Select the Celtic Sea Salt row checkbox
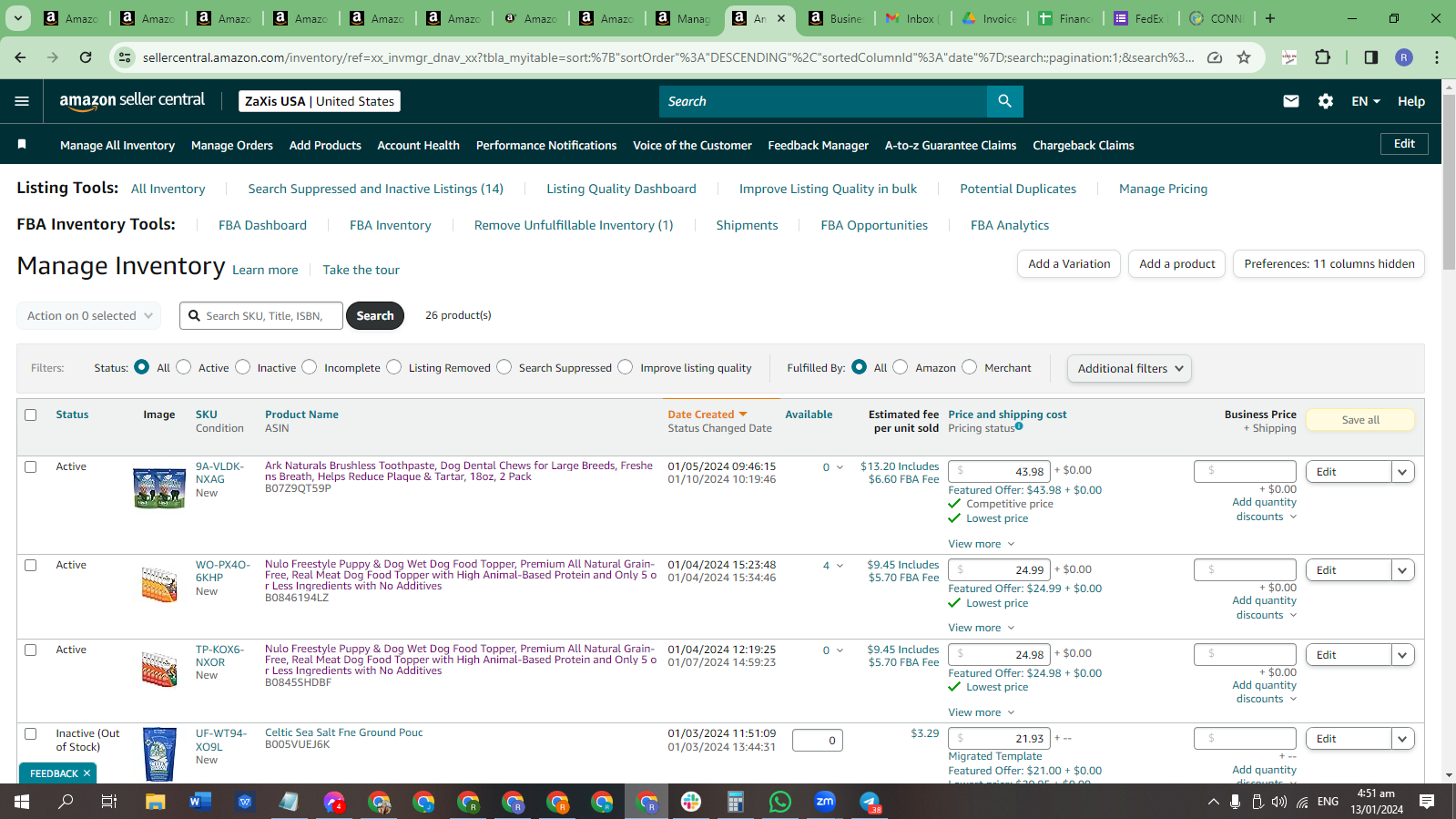 point(30,733)
